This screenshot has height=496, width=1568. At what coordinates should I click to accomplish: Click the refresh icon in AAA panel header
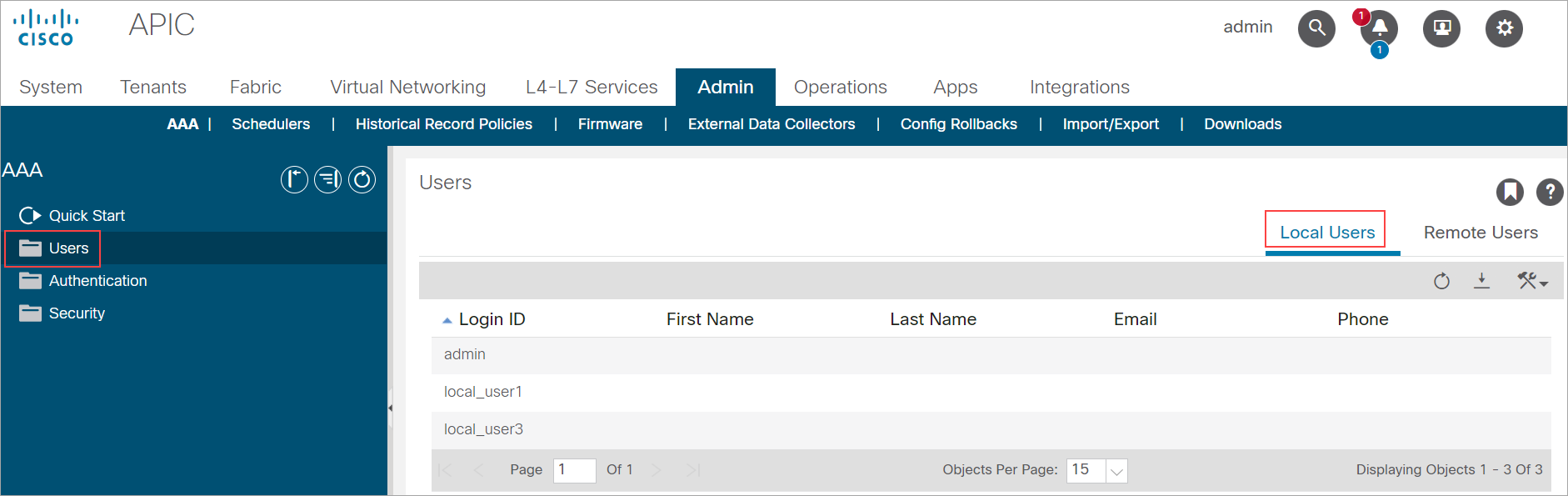(362, 179)
